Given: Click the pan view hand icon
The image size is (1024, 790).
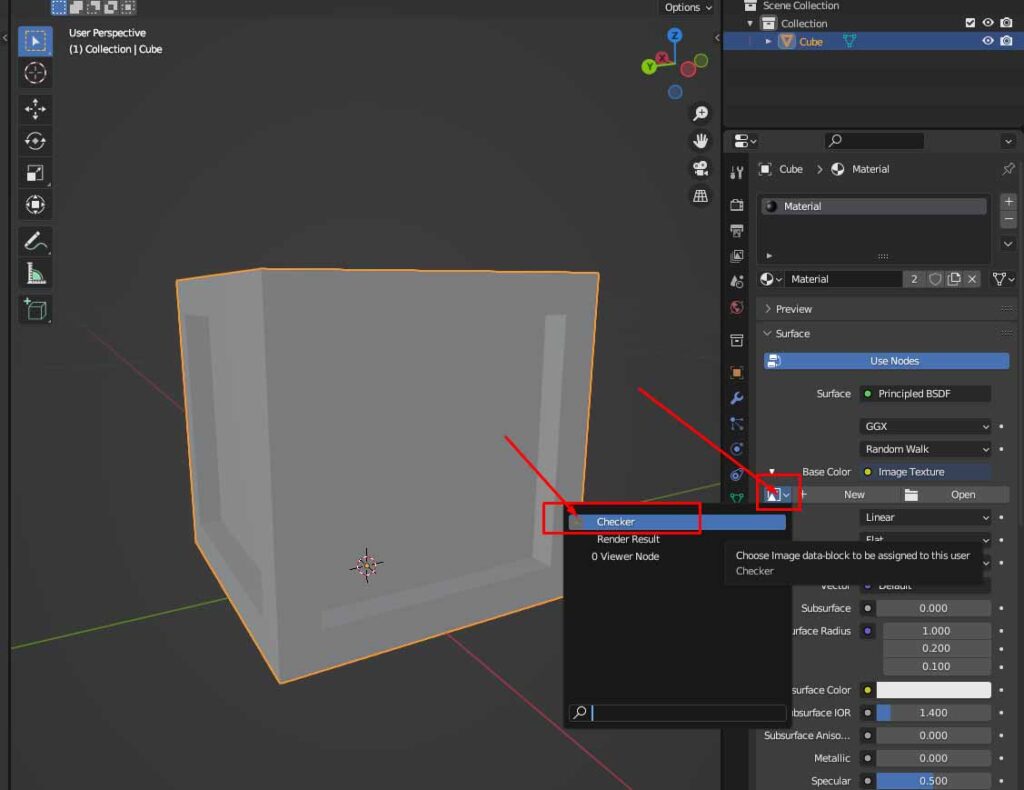Looking at the screenshot, I should (700, 141).
